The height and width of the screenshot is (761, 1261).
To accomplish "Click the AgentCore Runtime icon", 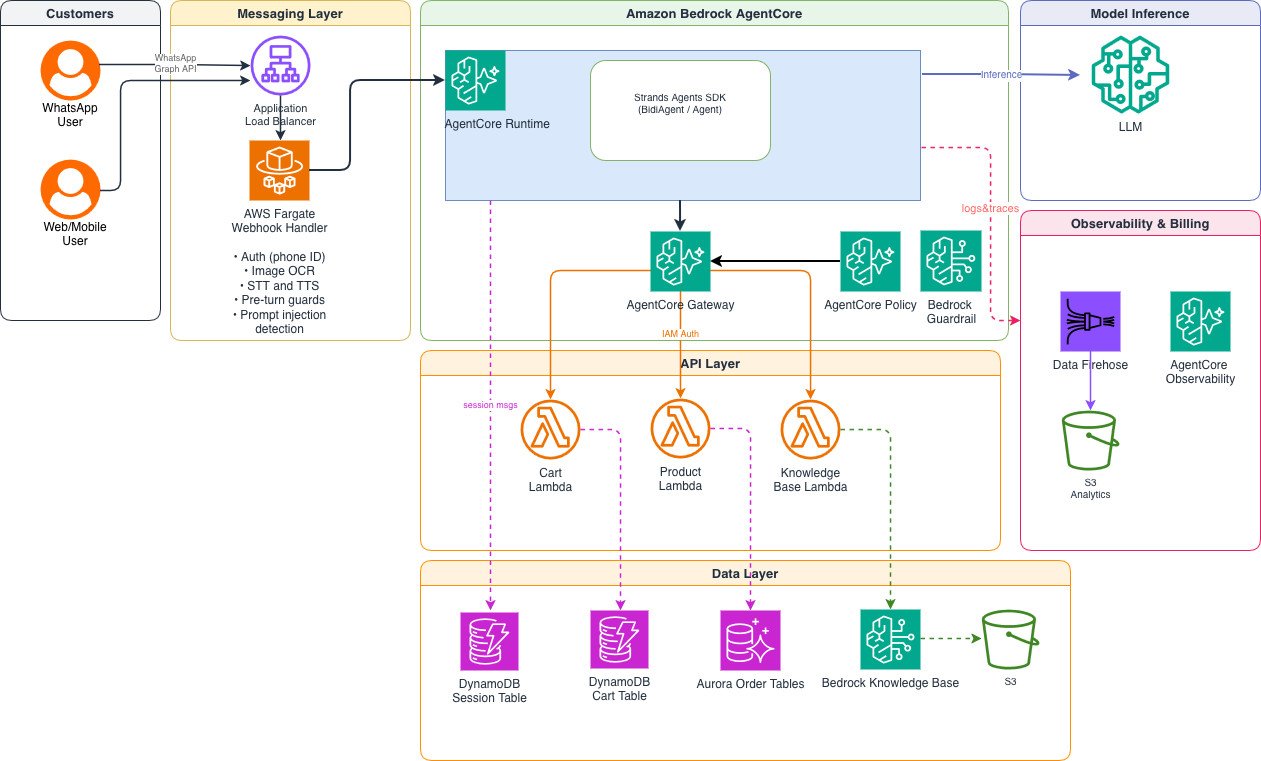I will 475,80.
